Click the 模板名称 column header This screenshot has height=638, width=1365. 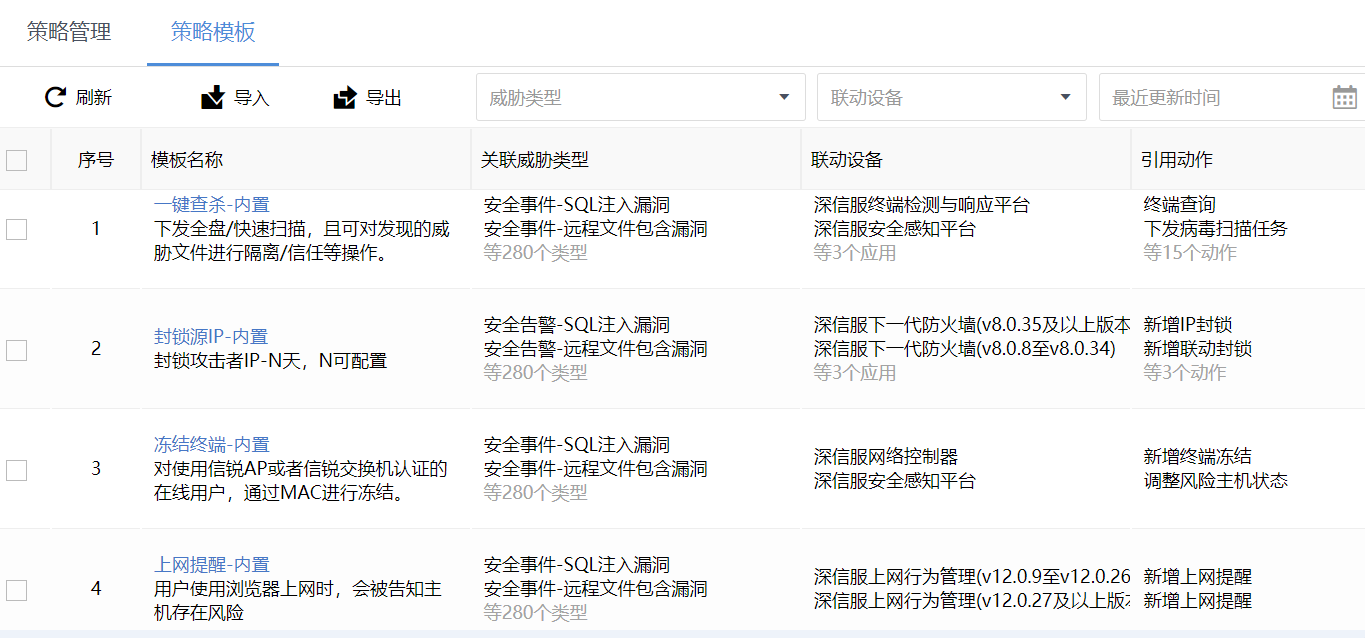pyautogui.click(x=187, y=160)
